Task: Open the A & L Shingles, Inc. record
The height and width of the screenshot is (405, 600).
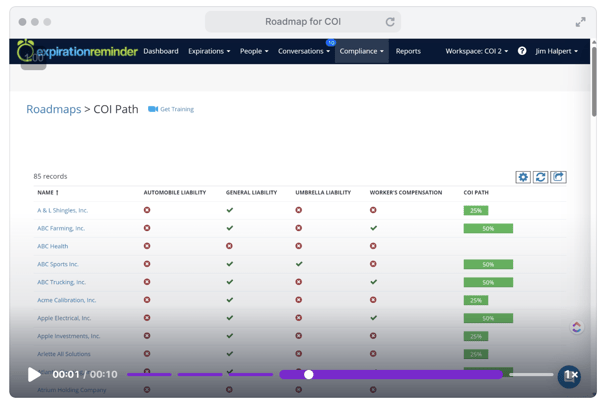Action: tap(62, 210)
